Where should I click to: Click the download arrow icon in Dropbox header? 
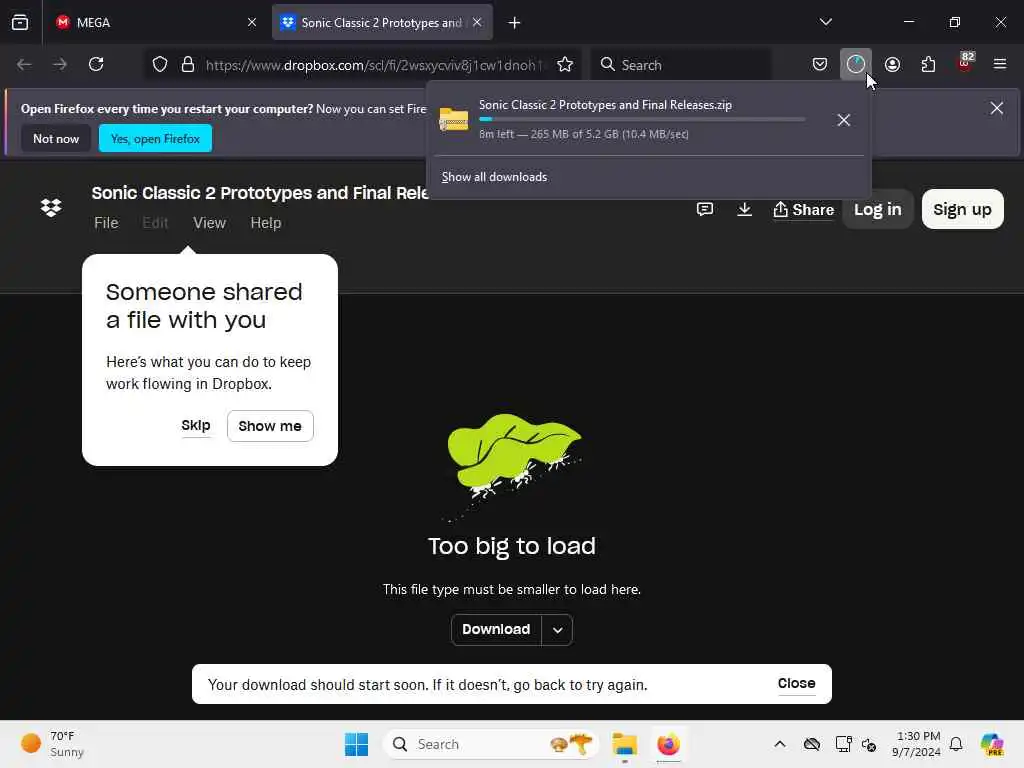point(744,209)
